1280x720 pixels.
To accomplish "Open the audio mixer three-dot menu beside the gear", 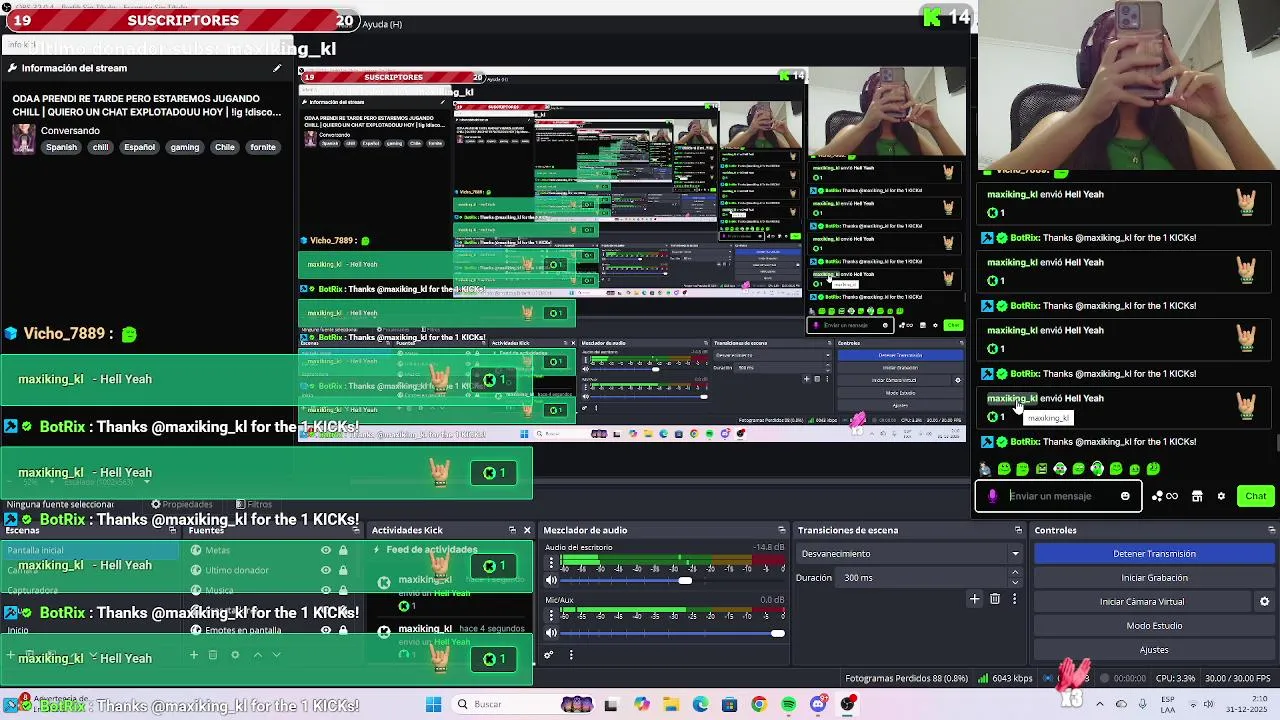I will point(571,655).
